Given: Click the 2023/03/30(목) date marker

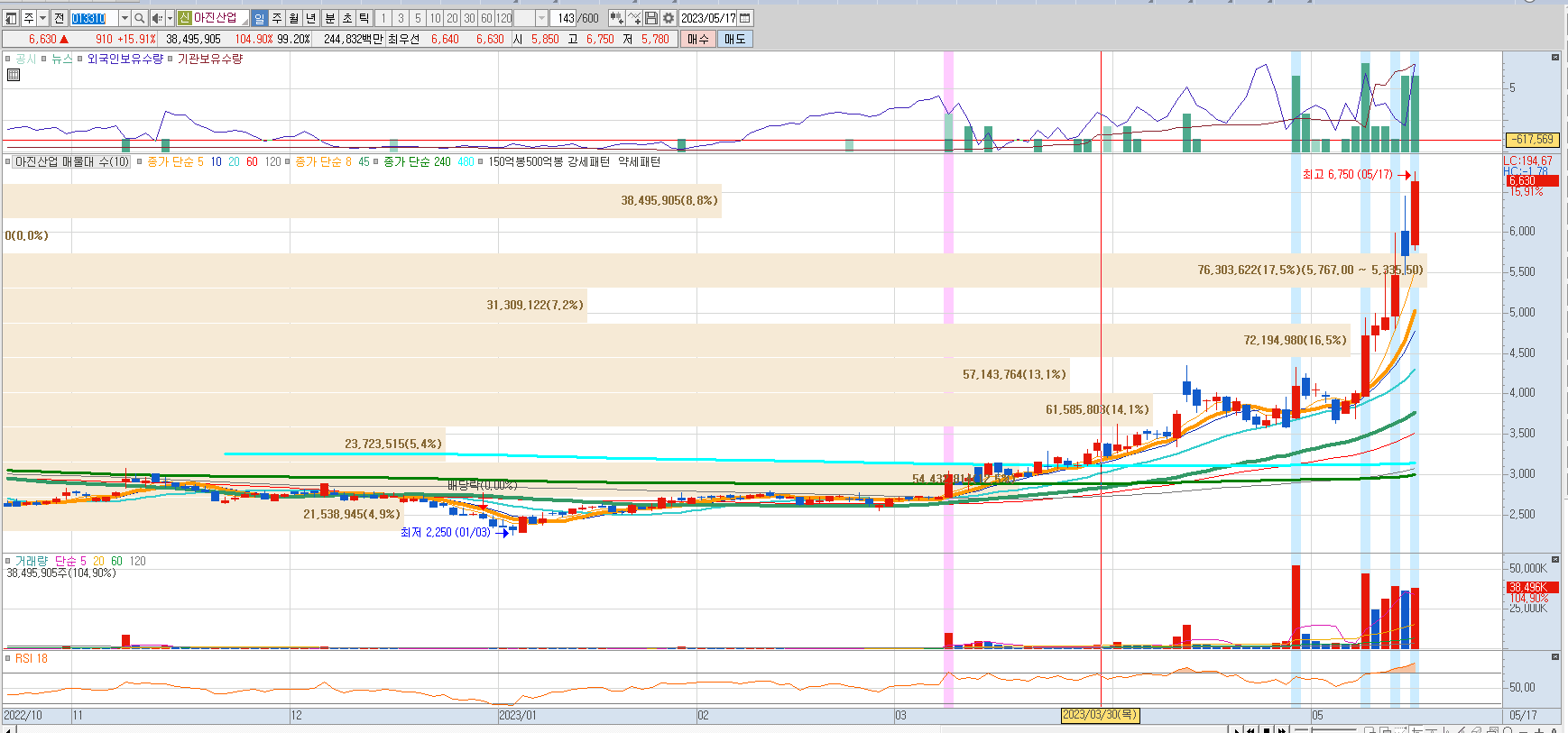Looking at the screenshot, I should pyautogui.click(x=1100, y=715).
